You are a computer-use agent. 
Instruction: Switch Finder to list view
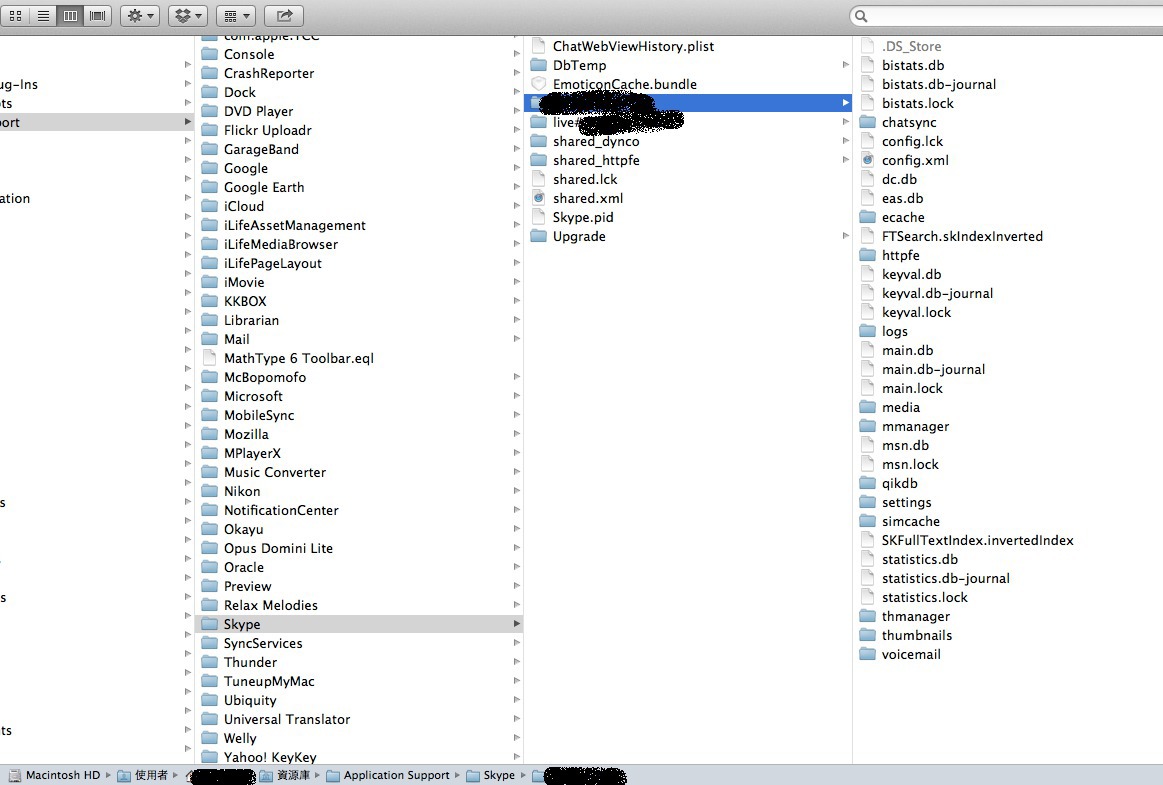tap(43, 16)
